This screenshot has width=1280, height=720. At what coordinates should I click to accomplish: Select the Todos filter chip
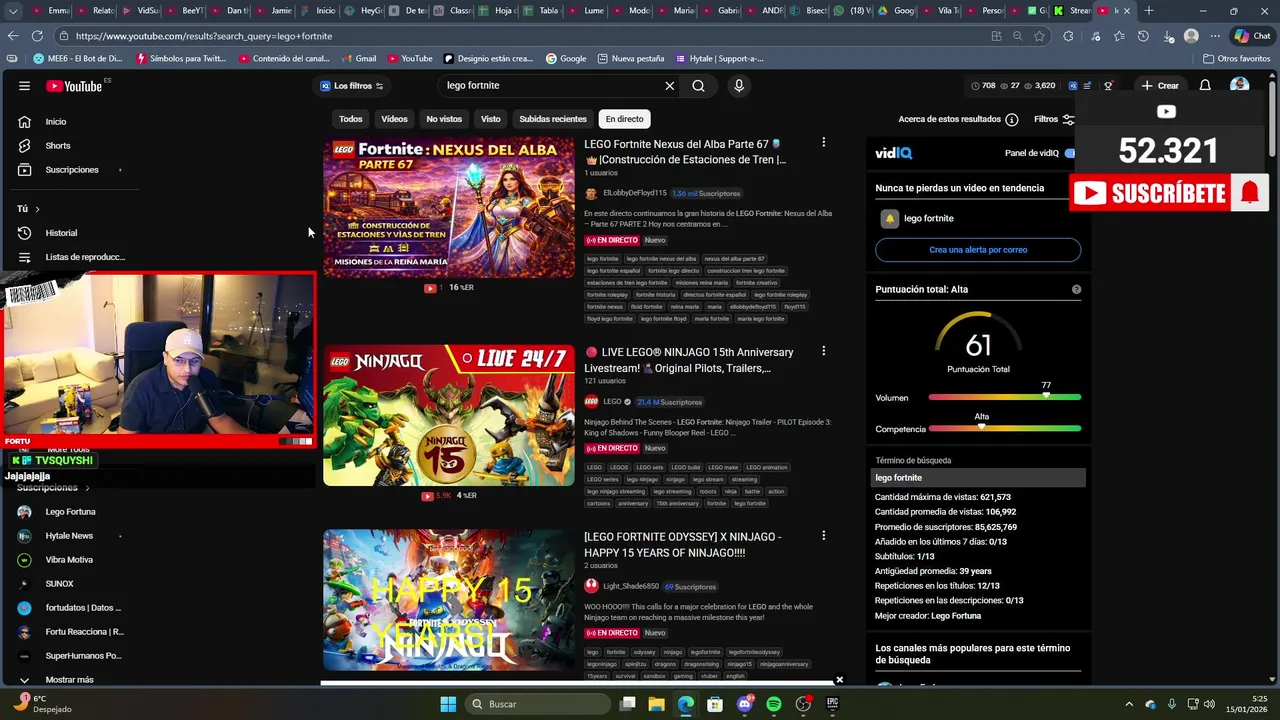tap(350, 119)
